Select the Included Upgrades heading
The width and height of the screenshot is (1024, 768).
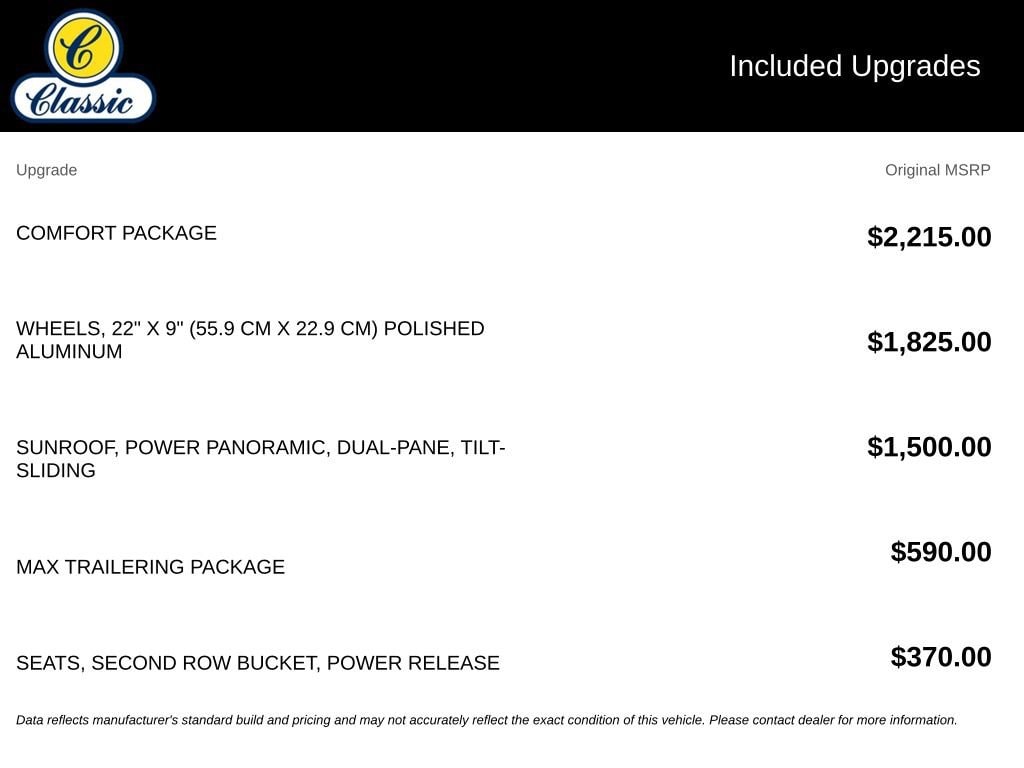click(854, 66)
